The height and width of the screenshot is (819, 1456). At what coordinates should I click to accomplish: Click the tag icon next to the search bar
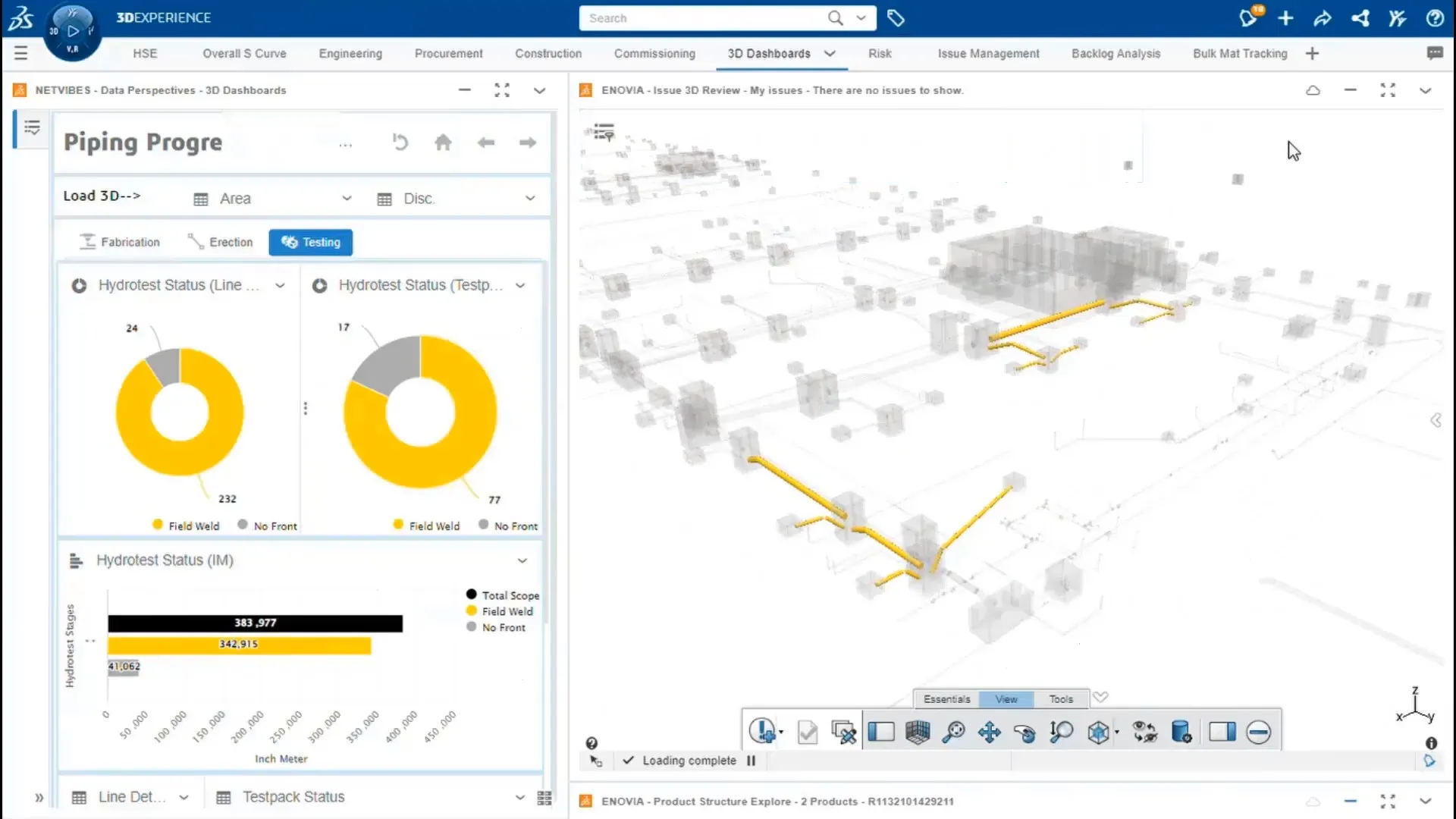click(x=896, y=18)
